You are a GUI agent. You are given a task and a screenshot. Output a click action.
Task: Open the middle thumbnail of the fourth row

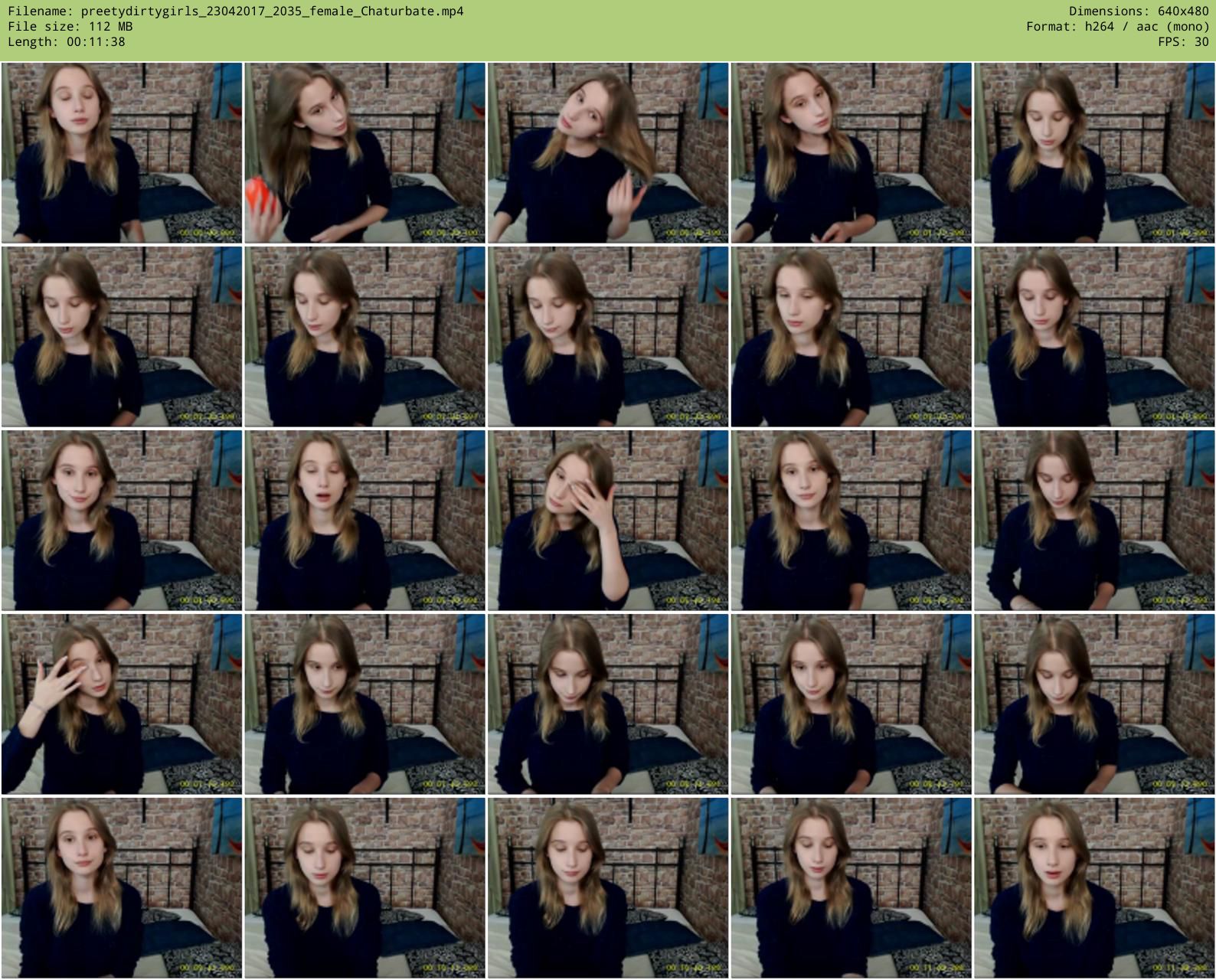(x=608, y=704)
